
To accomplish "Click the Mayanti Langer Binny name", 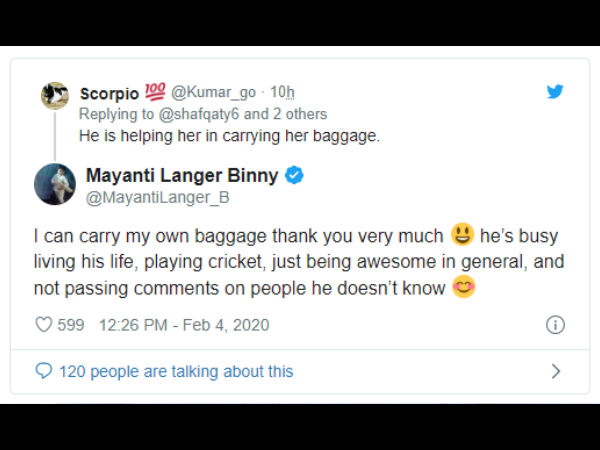I will coord(182,175).
